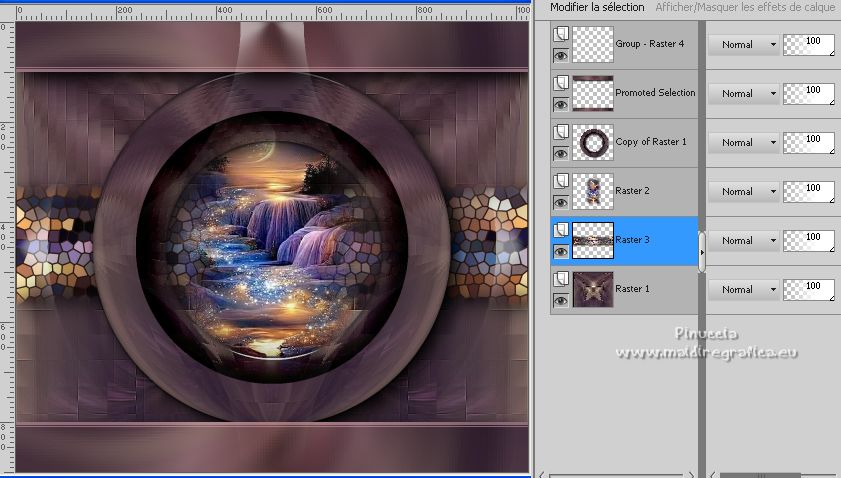Open blend mode dropdown for Group - Raster 4
The image size is (841, 478).
(744, 45)
